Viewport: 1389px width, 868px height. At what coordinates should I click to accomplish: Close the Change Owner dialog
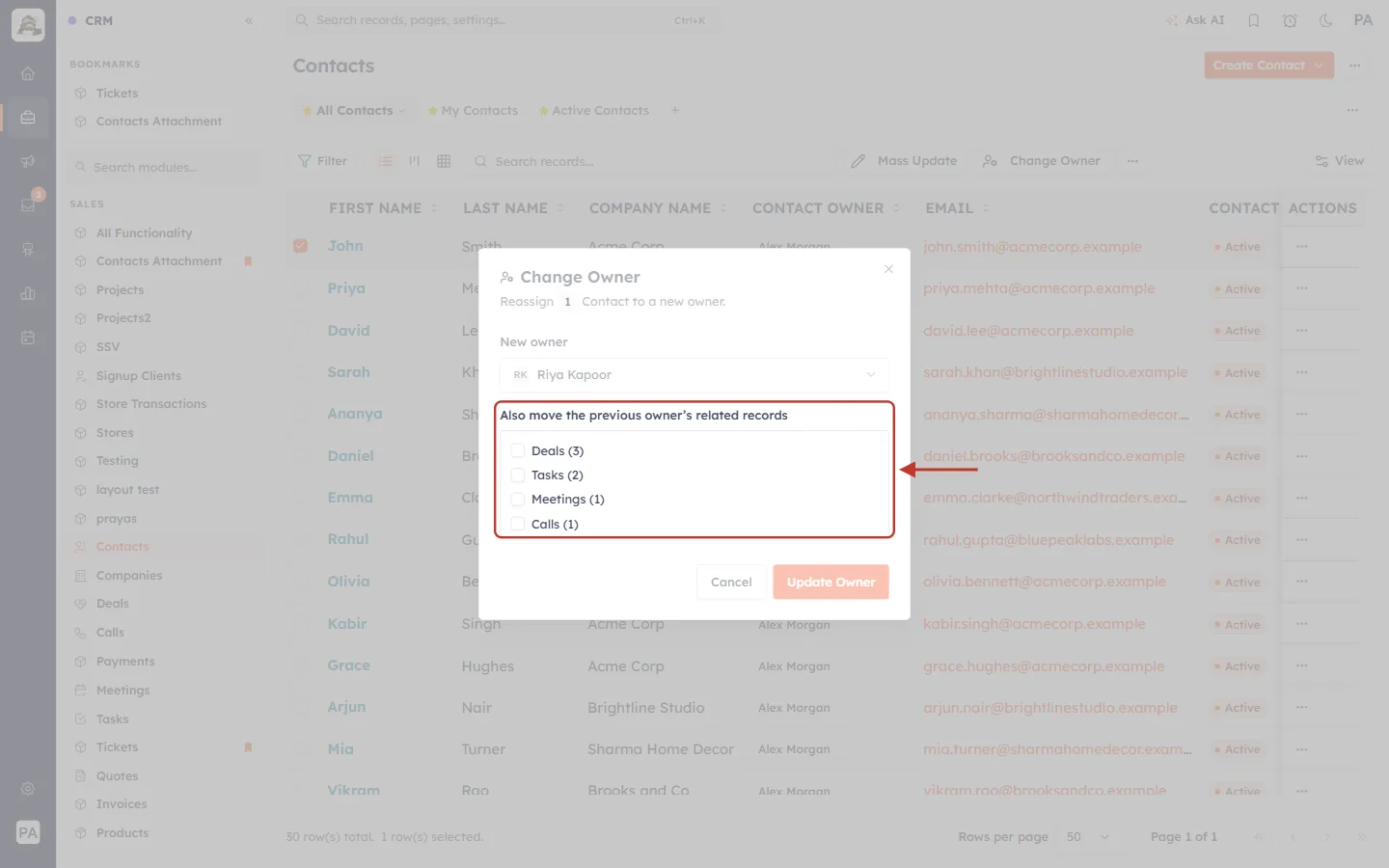[888, 269]
